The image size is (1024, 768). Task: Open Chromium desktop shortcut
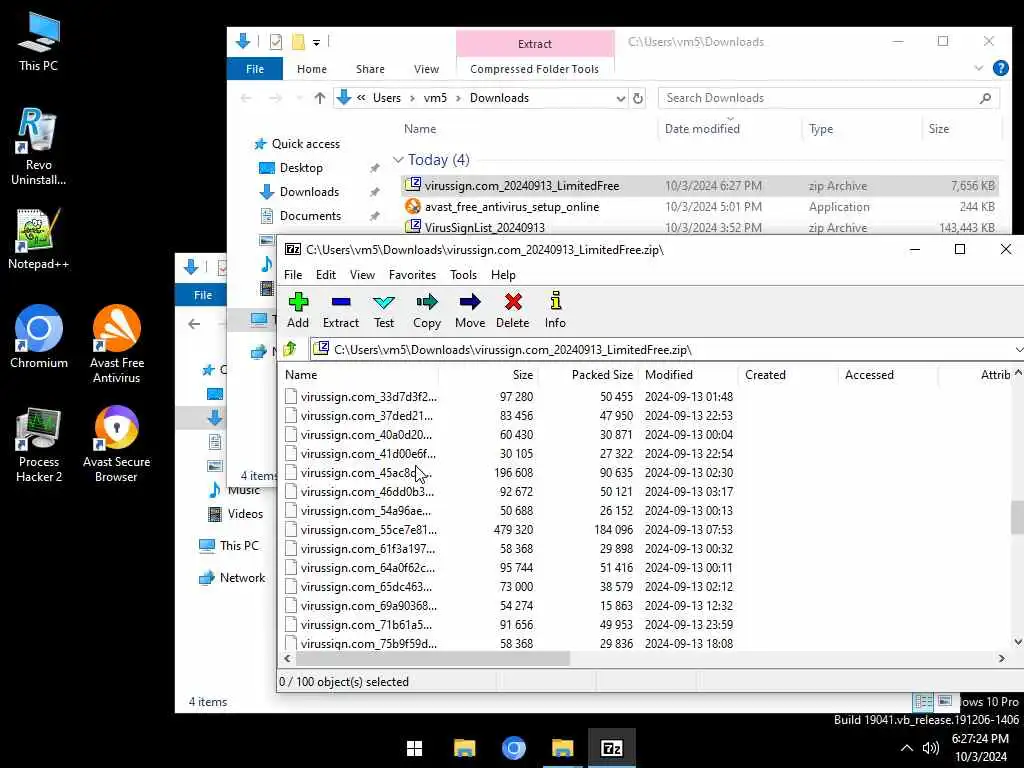39,337
